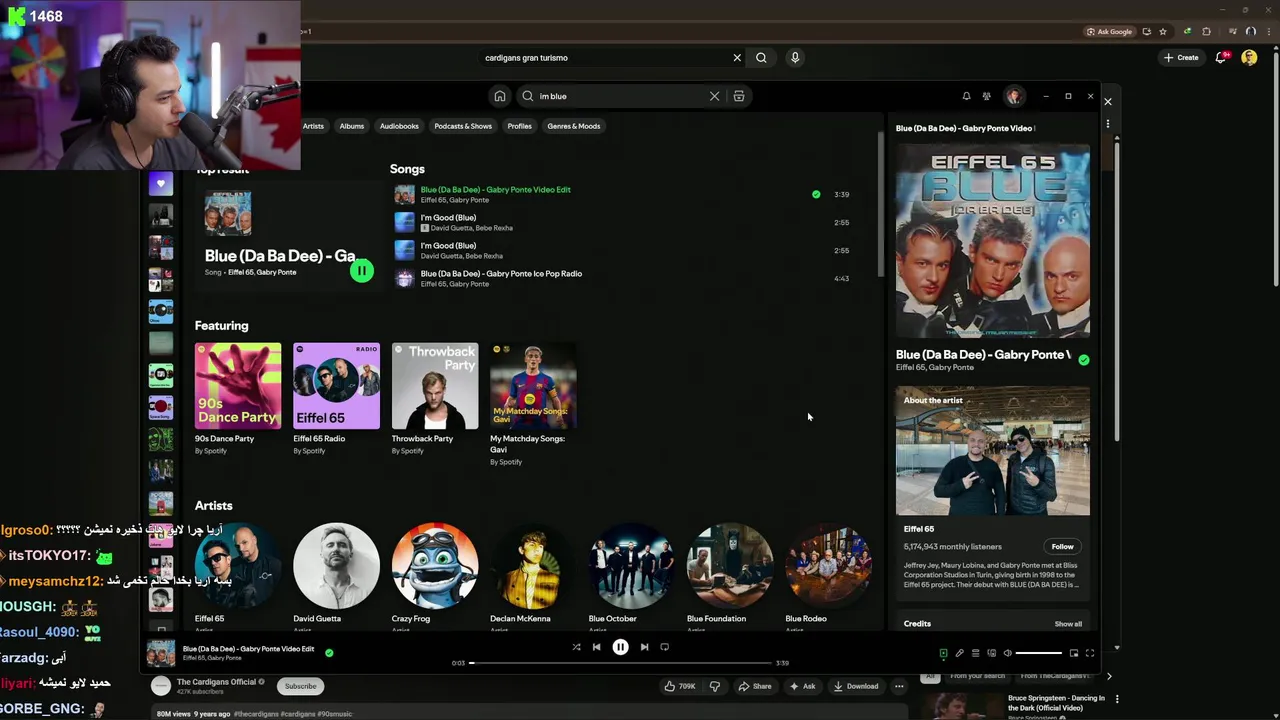Image resolution: width=1280 pixels, height=720 pixels.
Task: Start YouTube voice search microphone
Action: click(x=795, y=58)
